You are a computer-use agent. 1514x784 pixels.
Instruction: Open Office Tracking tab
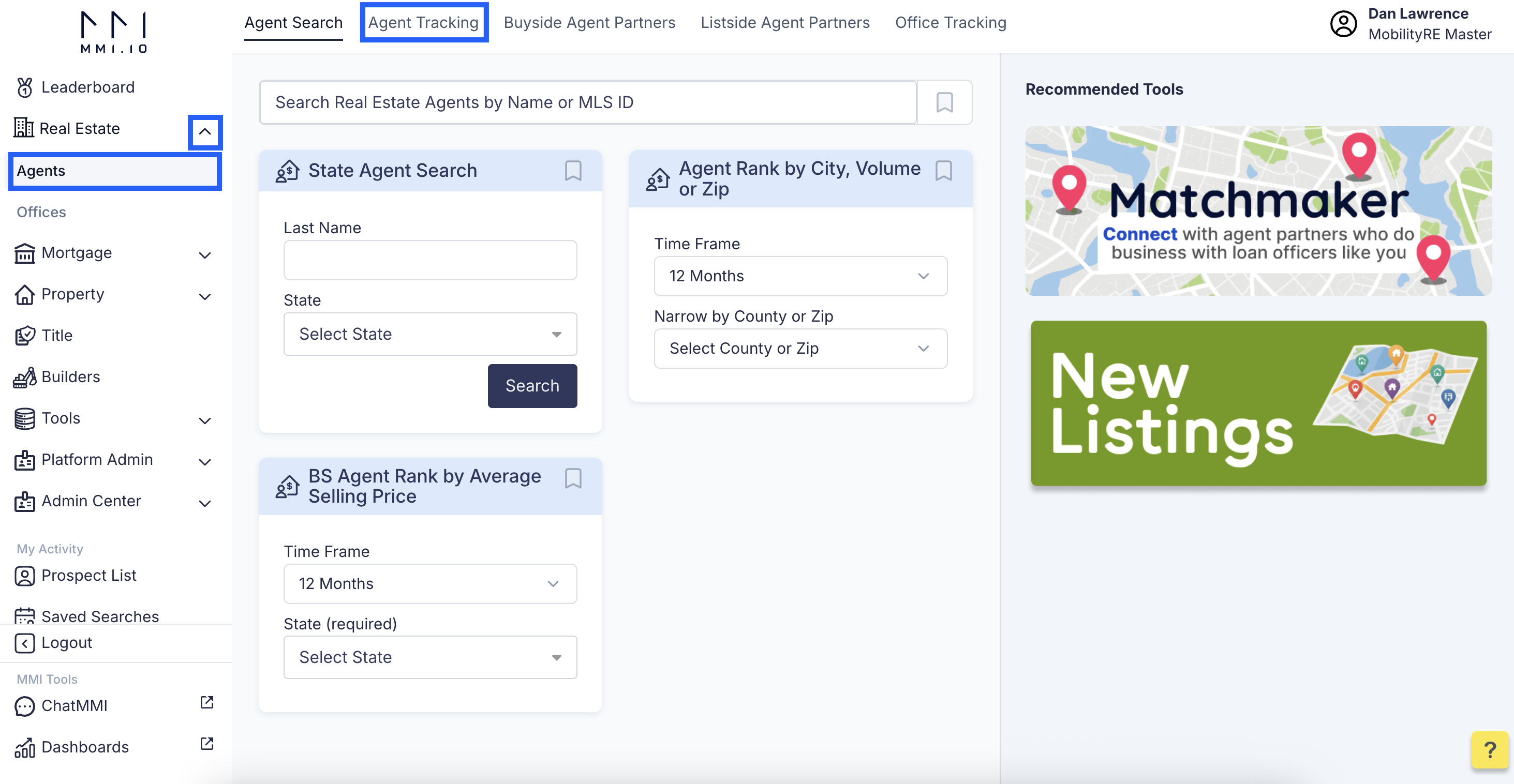coord(951,22)
